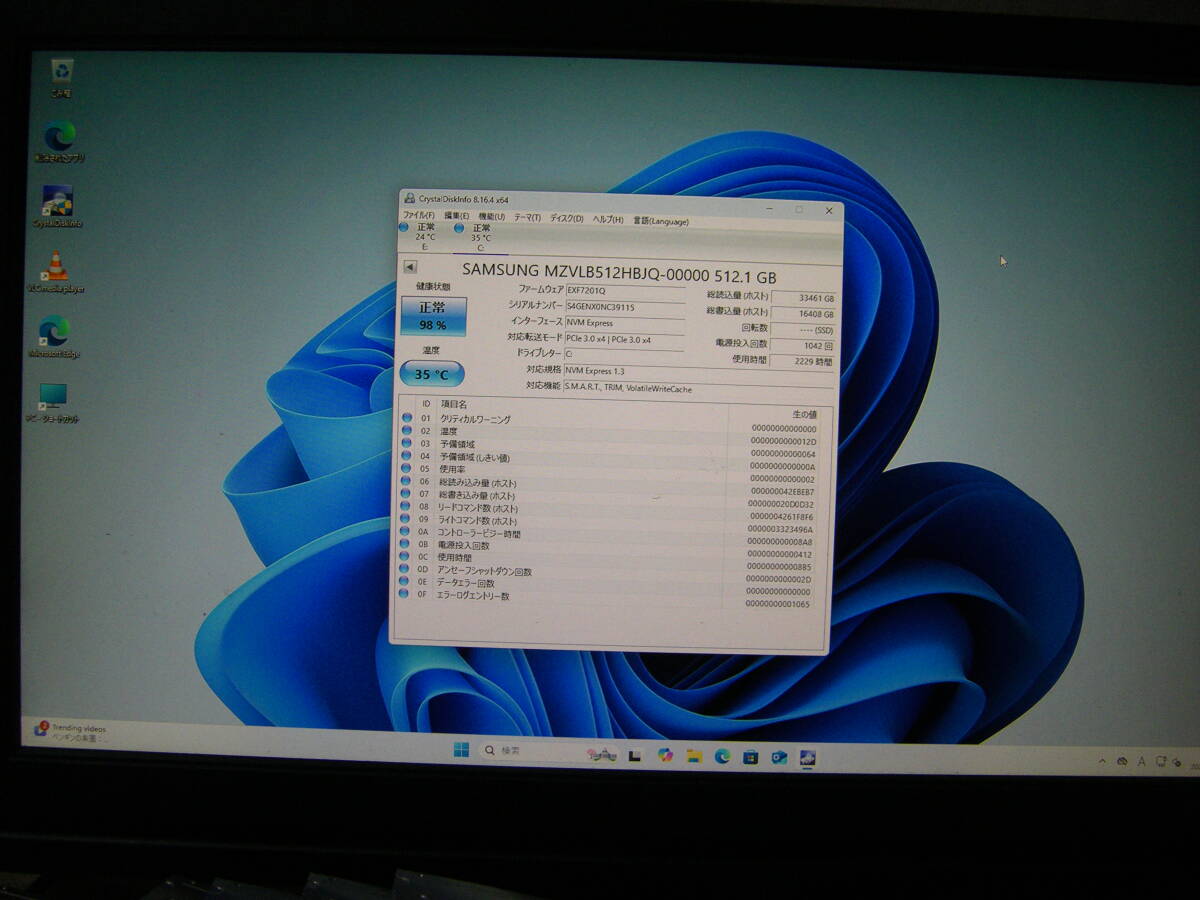Click status icon for リードコマンド数 (ホスト) row
Image resolution: width=1200 pixels, height=900 pixels.
click(x=407, y=506)
